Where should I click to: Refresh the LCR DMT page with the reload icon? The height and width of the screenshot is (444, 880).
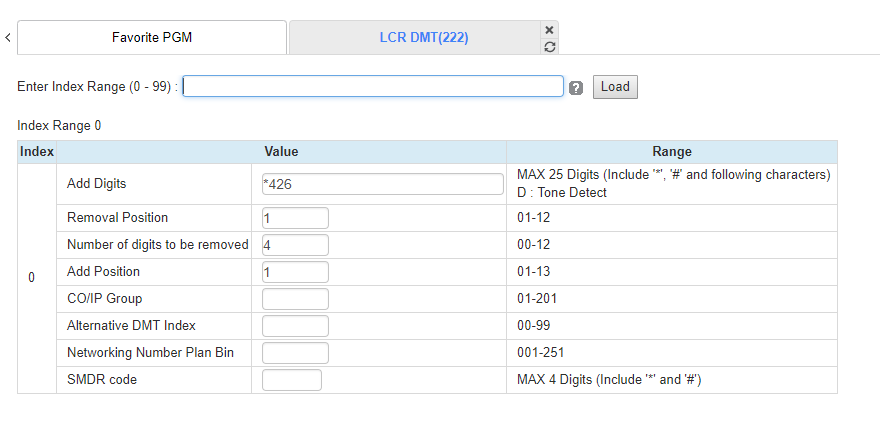click(x=549, y=46)
